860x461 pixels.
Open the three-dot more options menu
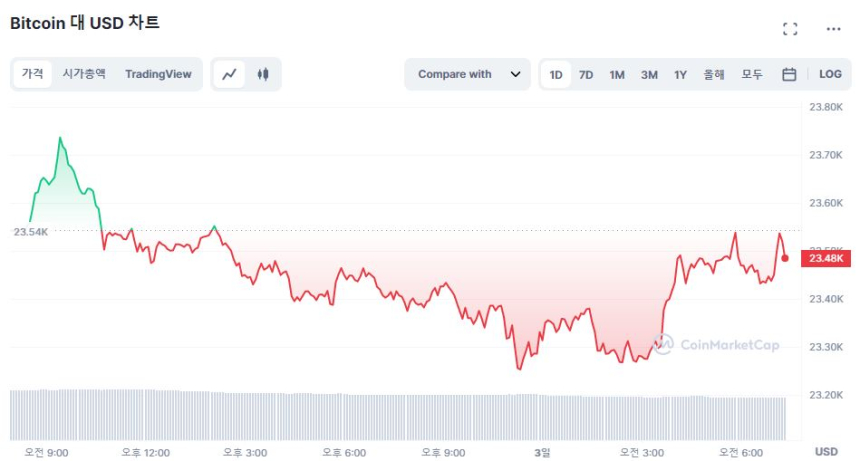833,29
